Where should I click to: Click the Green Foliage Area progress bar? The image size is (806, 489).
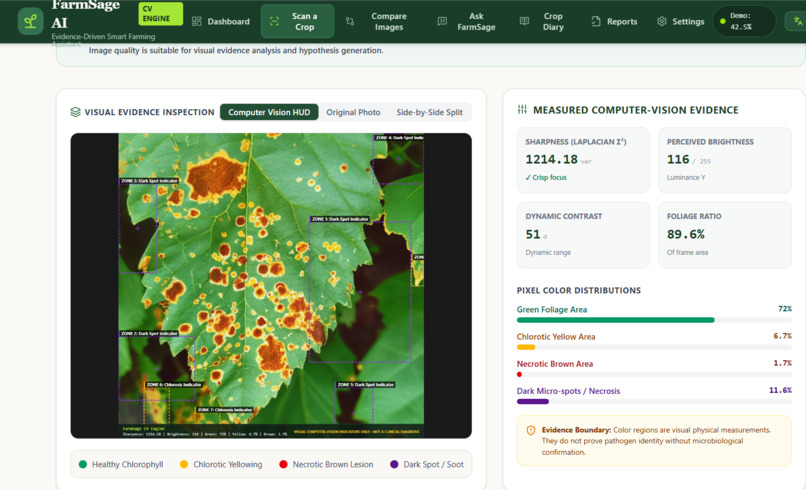[654, 320]
